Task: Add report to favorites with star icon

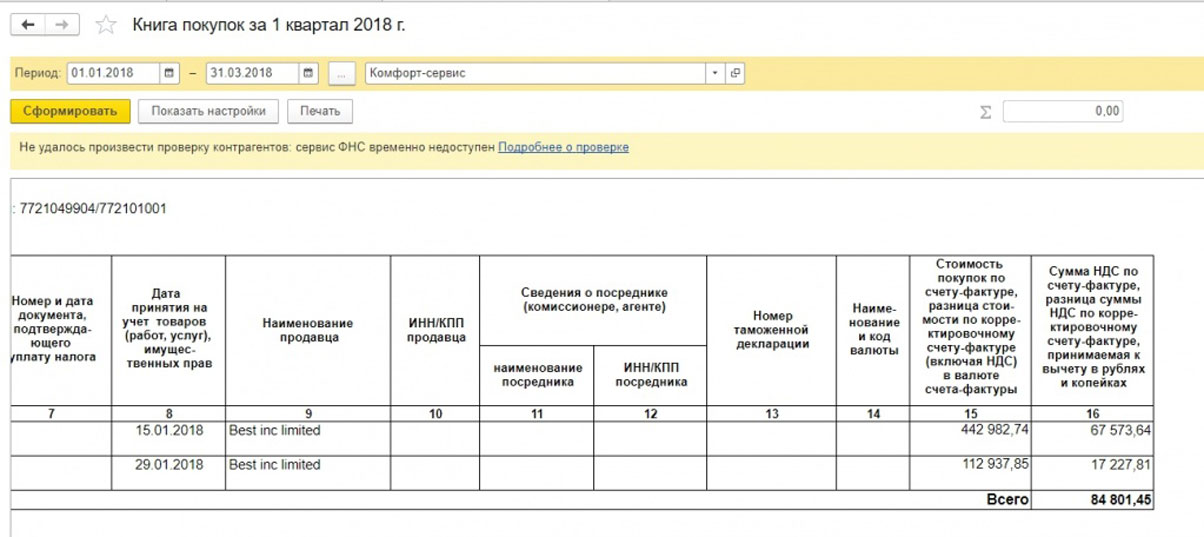Action: pyautogui.click(x=106, y=25)
